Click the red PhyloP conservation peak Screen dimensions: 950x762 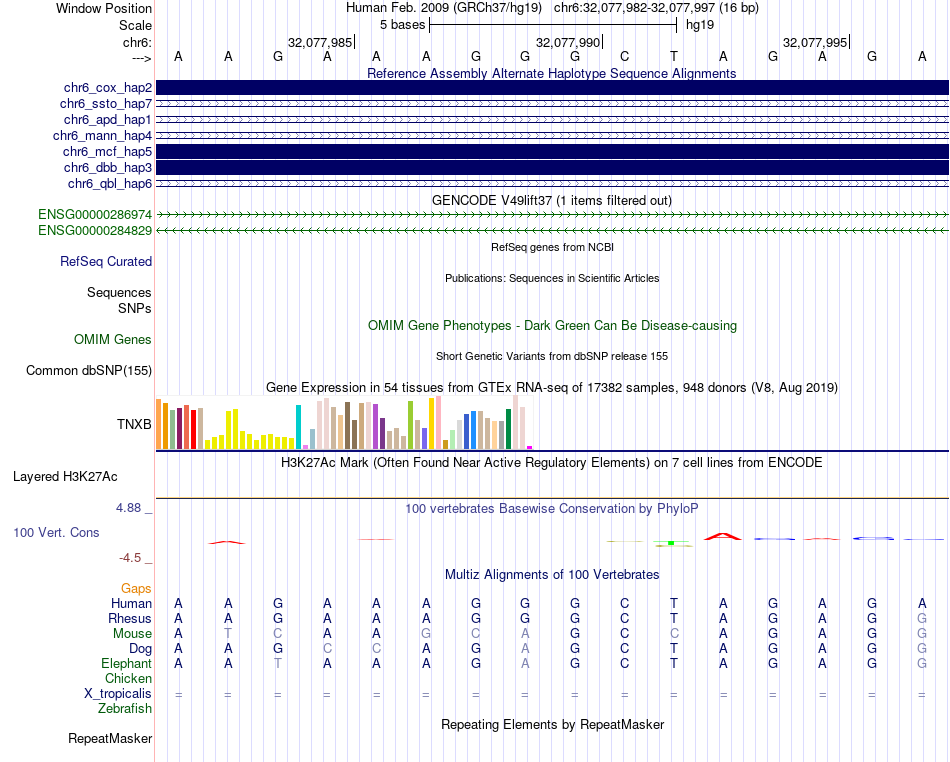722,536
